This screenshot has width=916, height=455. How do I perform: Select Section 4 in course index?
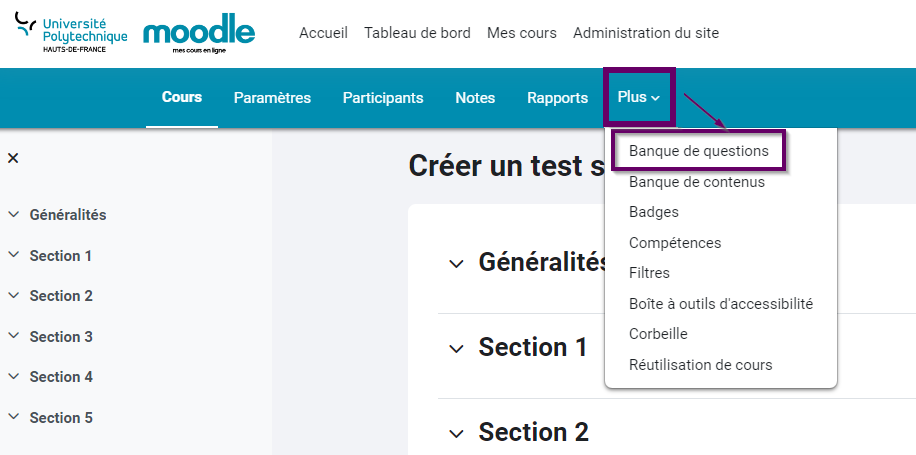(x=61, y=377)
